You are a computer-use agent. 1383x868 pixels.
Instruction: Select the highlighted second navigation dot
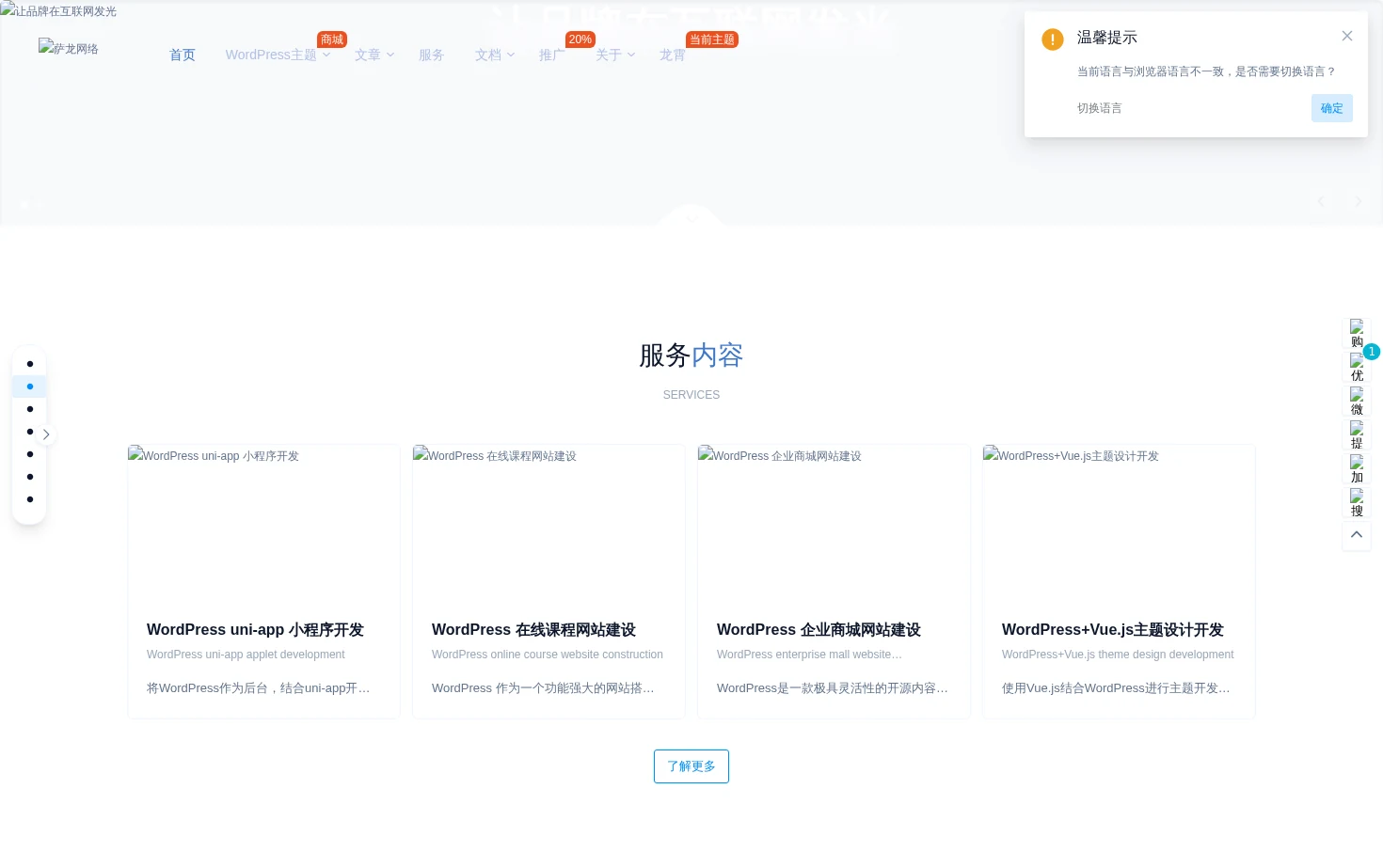(x=30, y=387)
